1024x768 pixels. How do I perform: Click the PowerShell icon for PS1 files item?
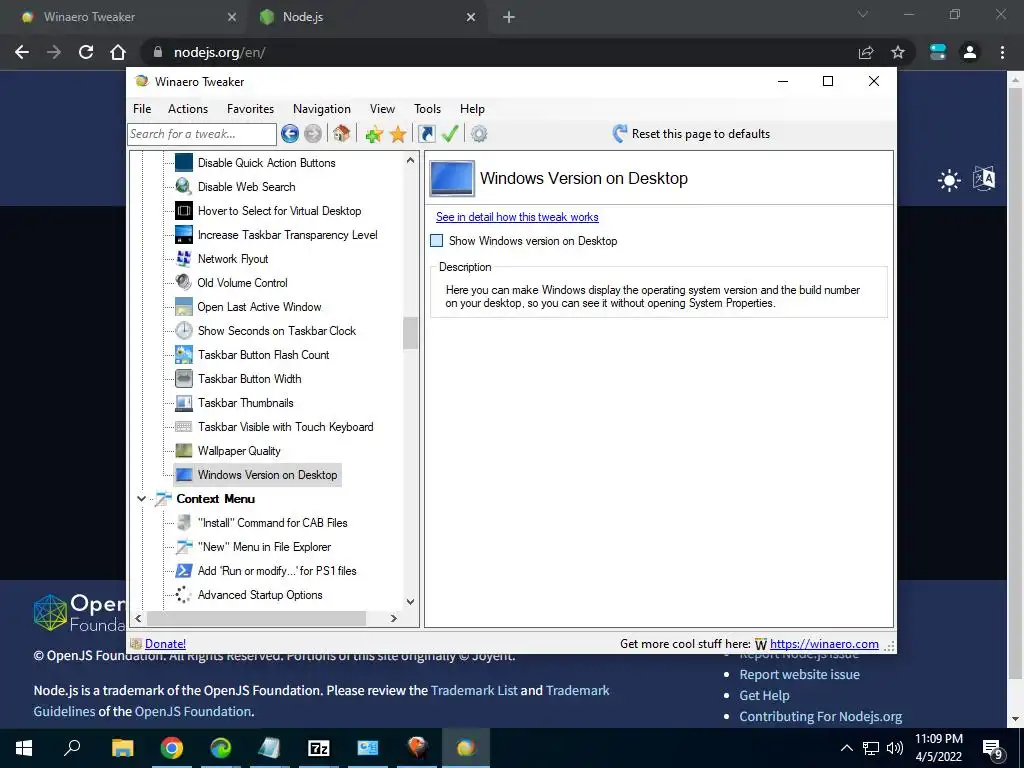(x=184, y=571)
